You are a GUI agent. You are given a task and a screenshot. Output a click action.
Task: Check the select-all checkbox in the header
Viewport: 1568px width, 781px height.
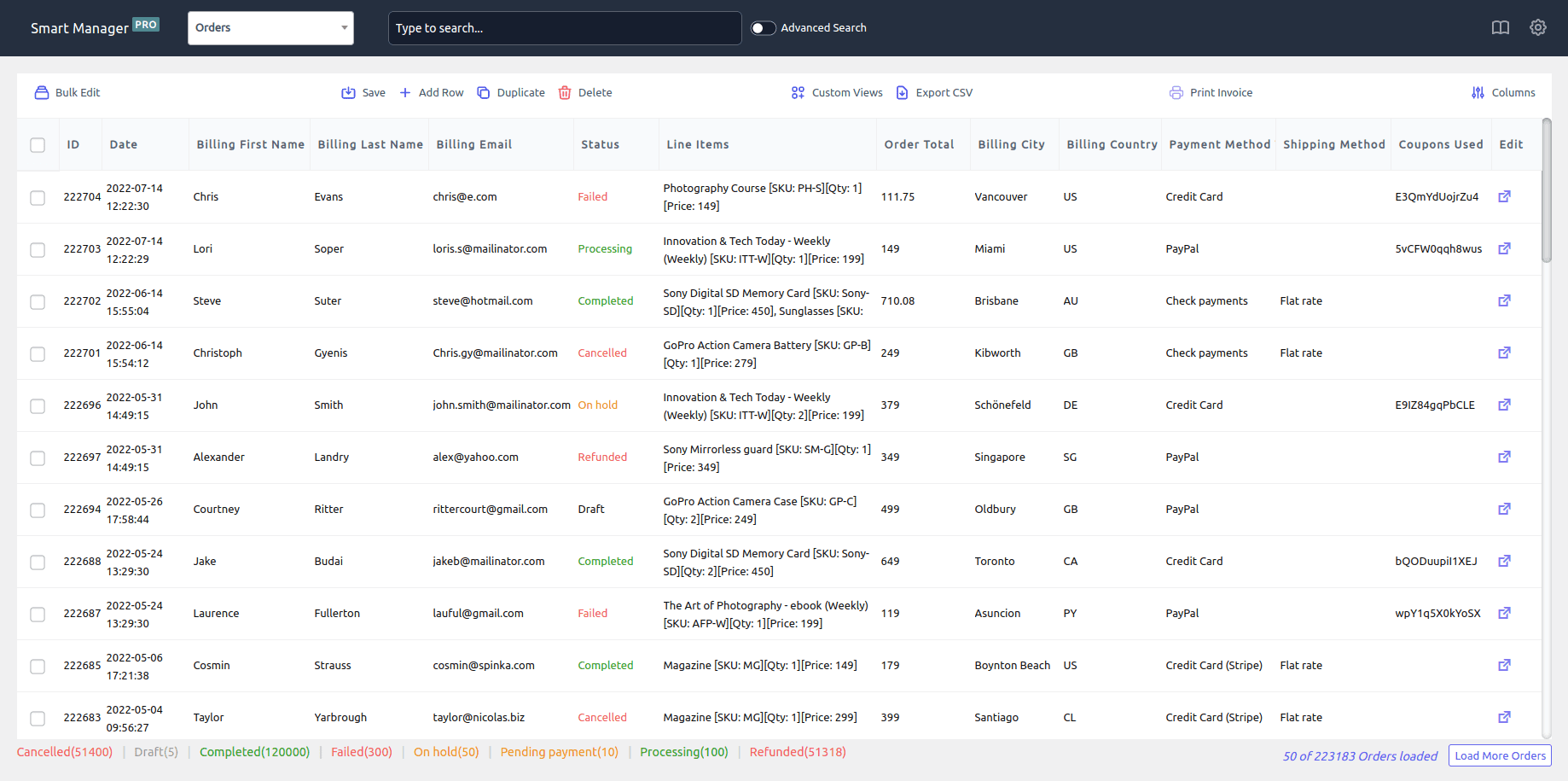tap(38, 145)
